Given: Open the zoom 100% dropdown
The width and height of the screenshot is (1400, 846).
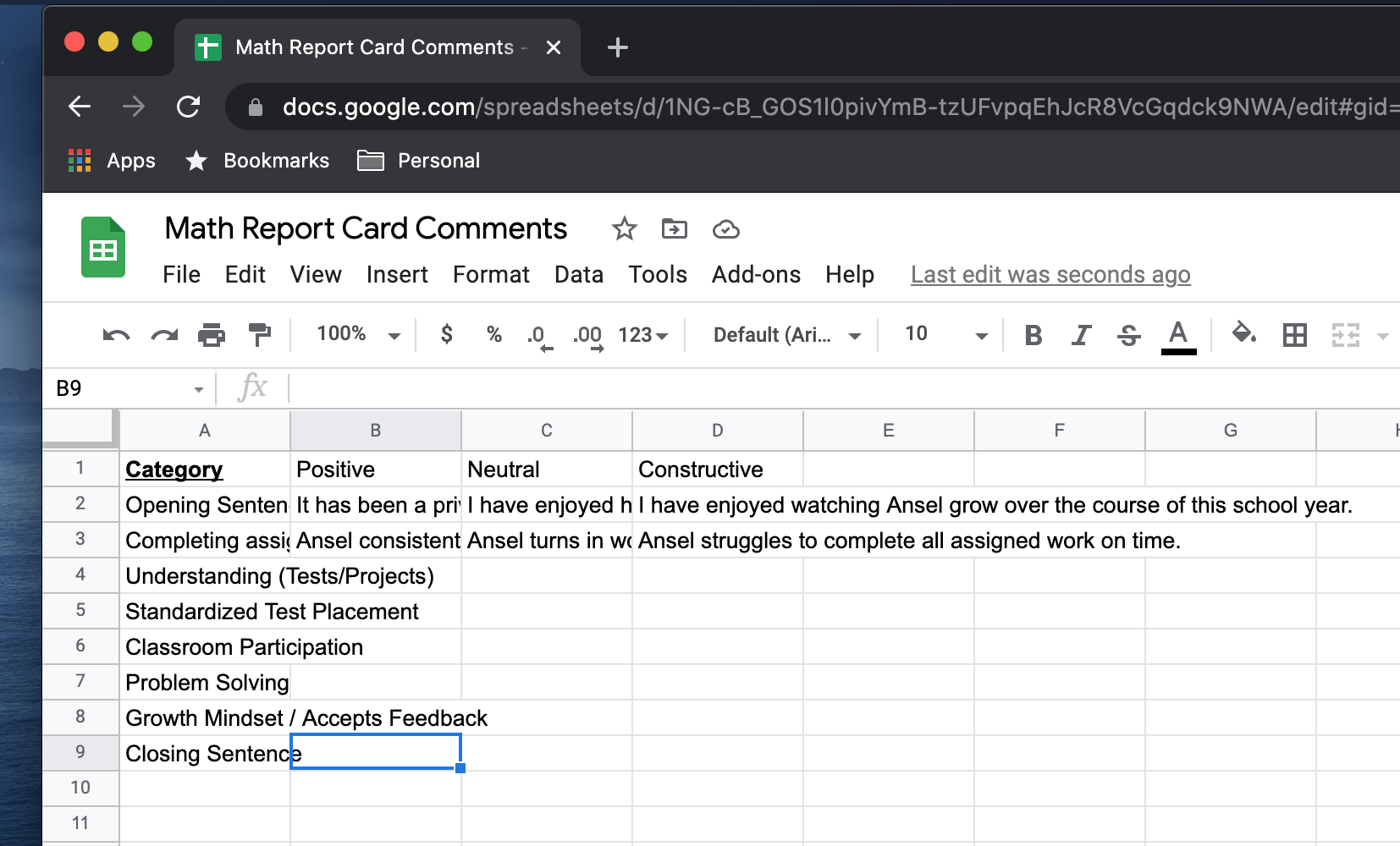Looking at the screenshot, I should pos(359,334).
